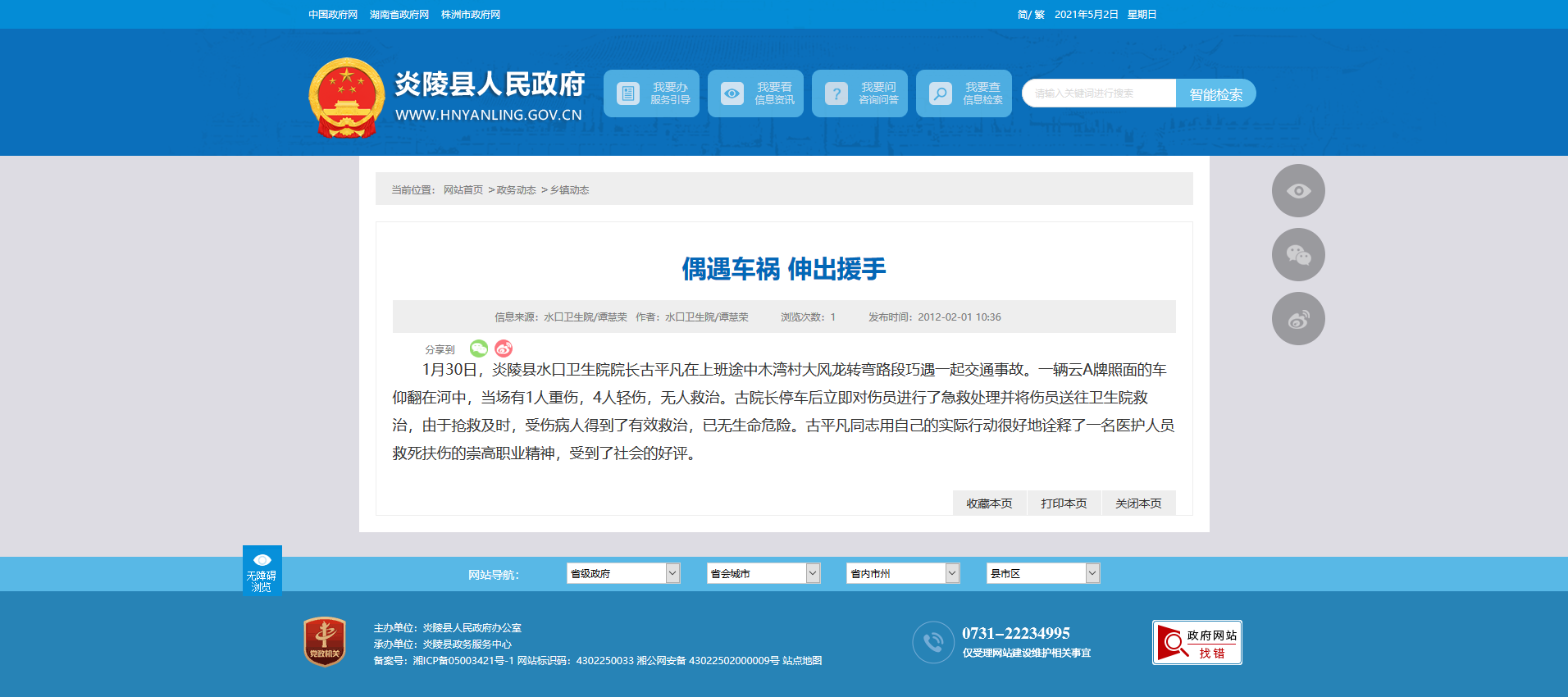Click the keyword search input field
Viewport: 1568px width, 697px height.
[x=1099, y=93]
